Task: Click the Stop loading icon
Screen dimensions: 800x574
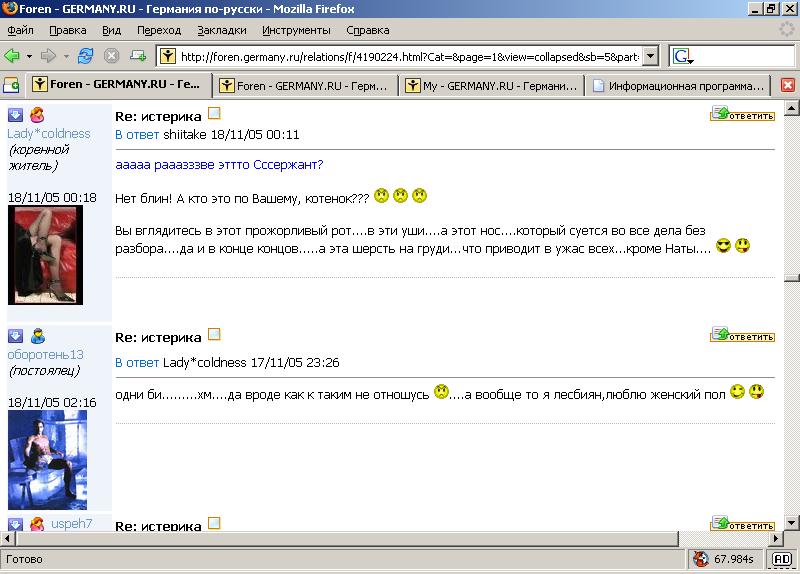Action: coord(111,56)
